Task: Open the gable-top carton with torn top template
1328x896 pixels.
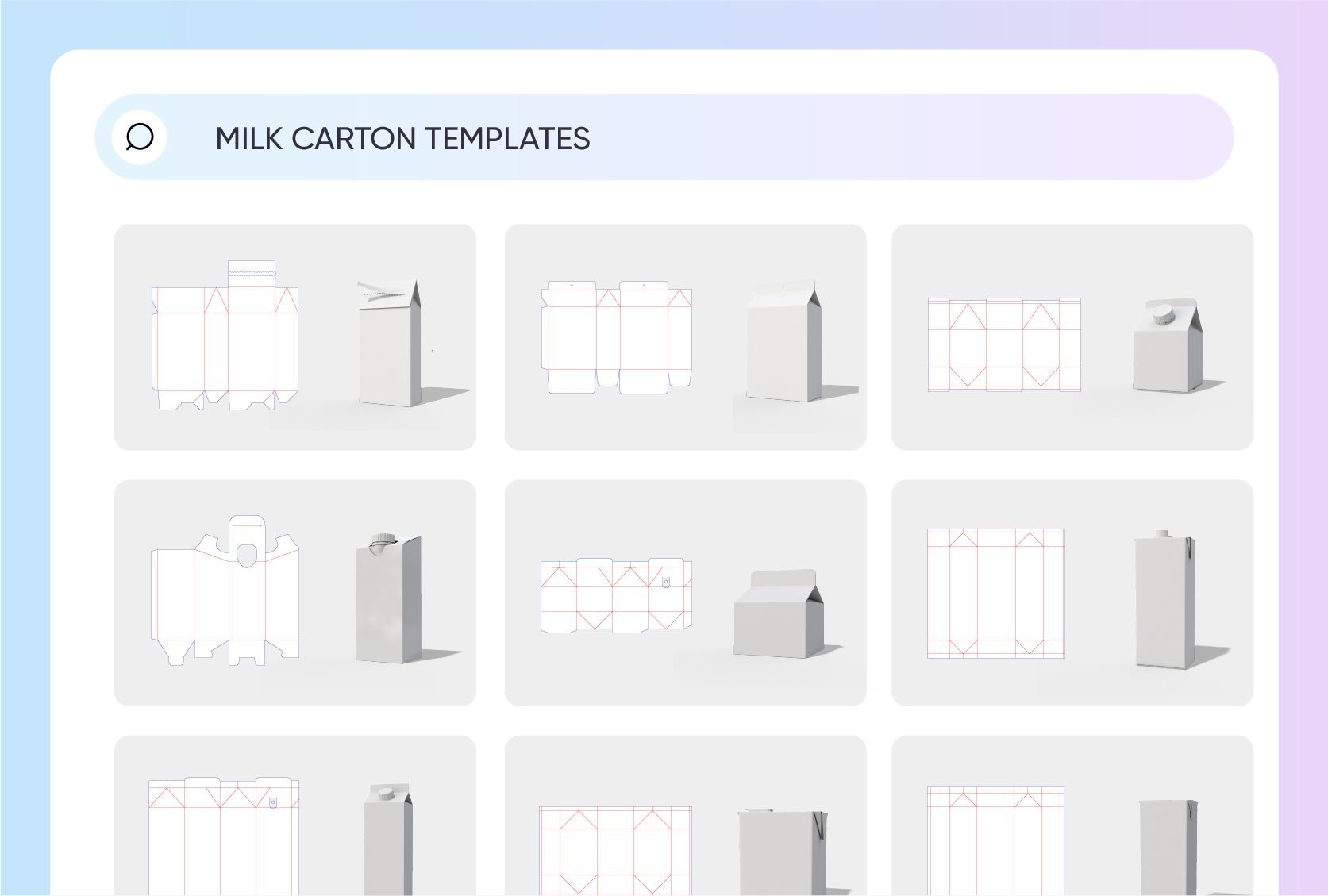Action: 295,337
